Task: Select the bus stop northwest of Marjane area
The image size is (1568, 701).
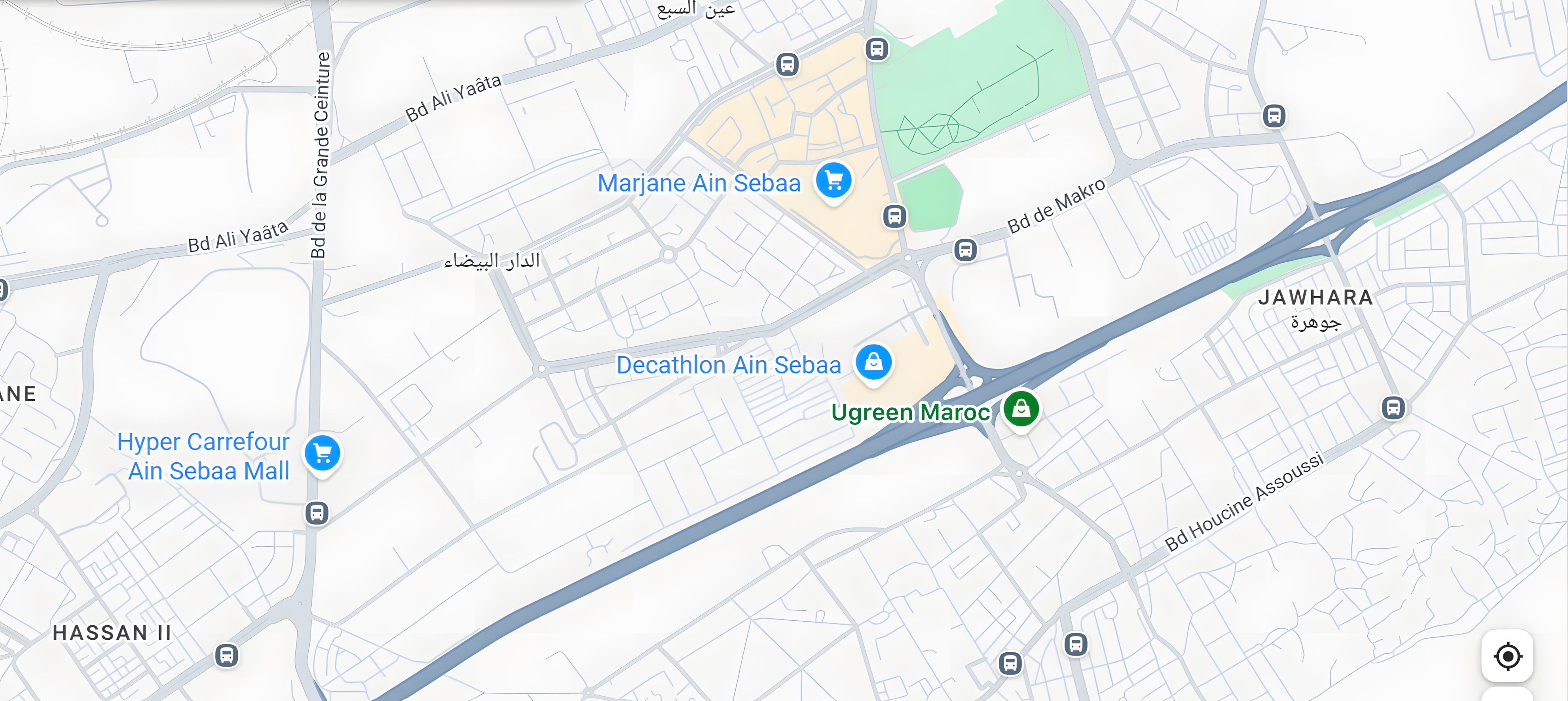Action: tap(787, 64)
